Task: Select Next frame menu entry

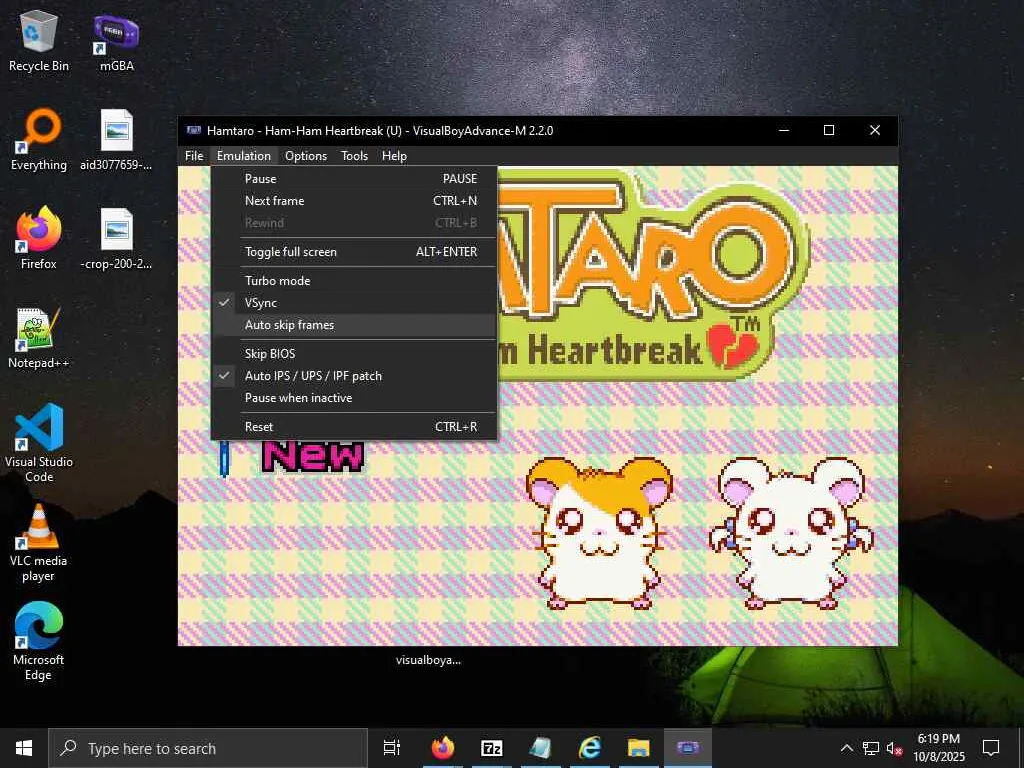Action: point(353,200)
